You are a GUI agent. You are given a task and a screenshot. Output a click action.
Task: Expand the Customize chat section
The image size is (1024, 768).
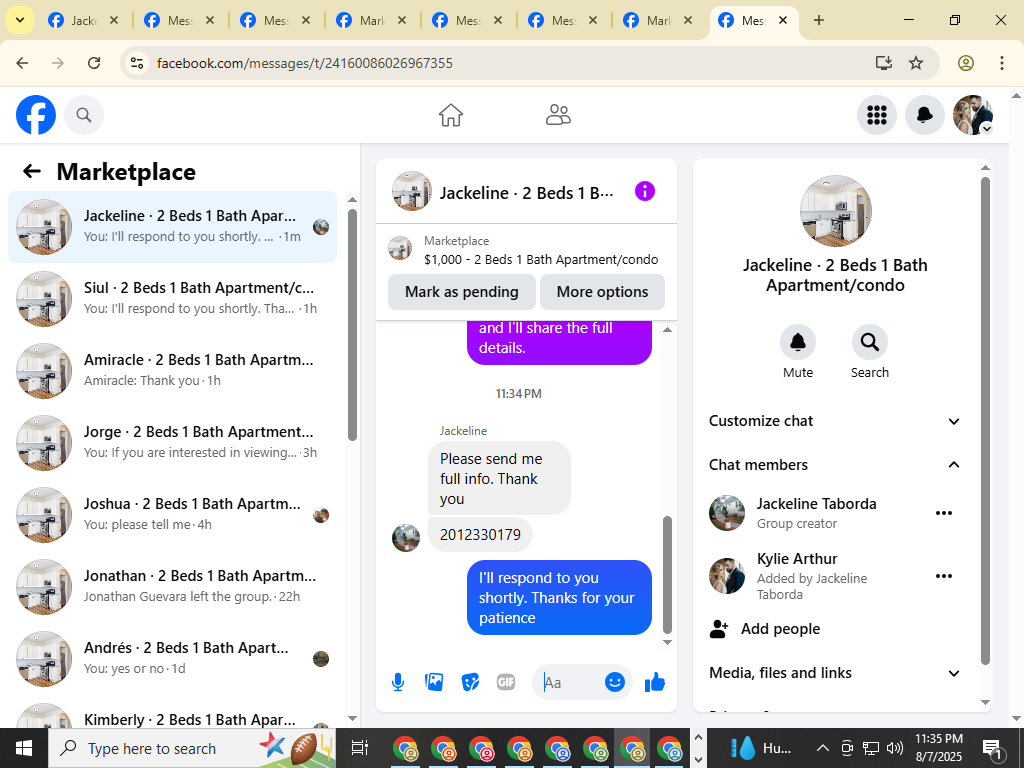tap(835, 421)
